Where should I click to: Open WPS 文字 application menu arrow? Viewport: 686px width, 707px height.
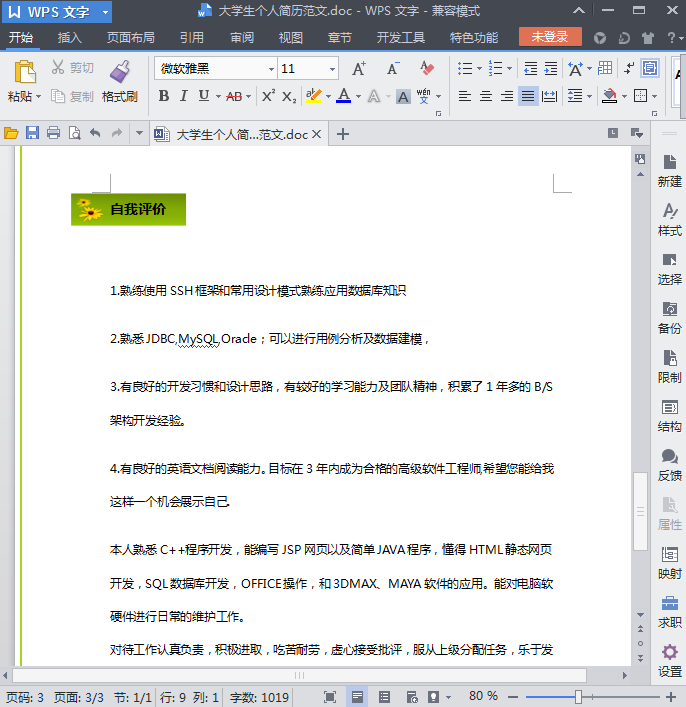[105, 12]
